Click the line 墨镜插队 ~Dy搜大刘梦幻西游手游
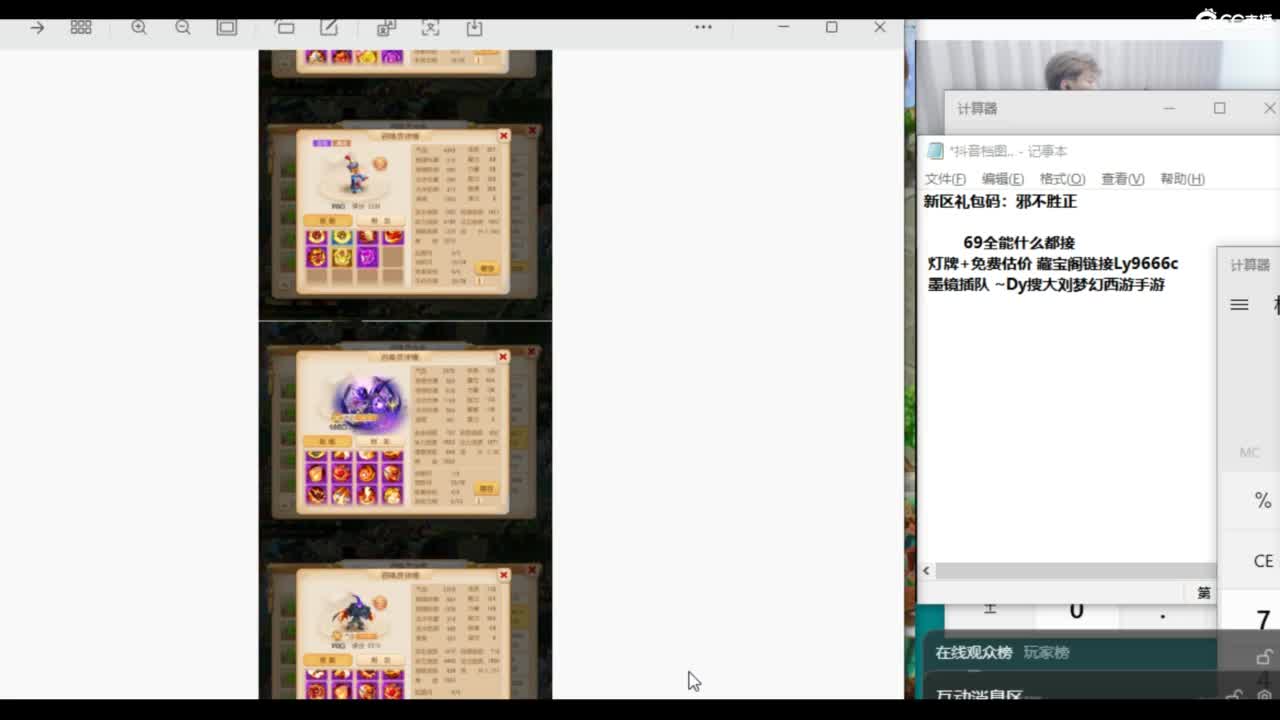This screenshot has height=720, width=1280. 1046,285
